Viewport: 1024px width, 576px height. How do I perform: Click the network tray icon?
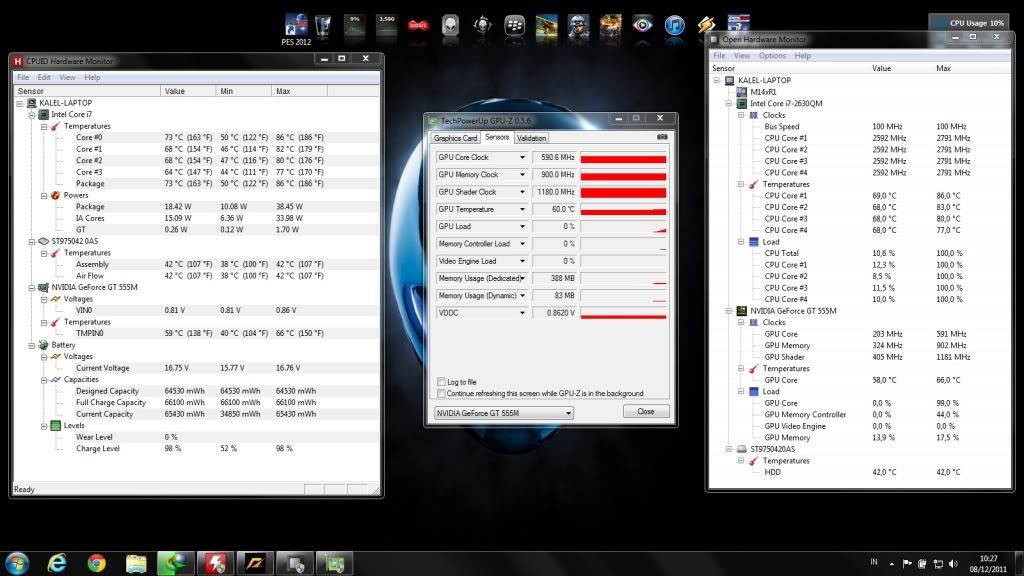coord(938,564)
